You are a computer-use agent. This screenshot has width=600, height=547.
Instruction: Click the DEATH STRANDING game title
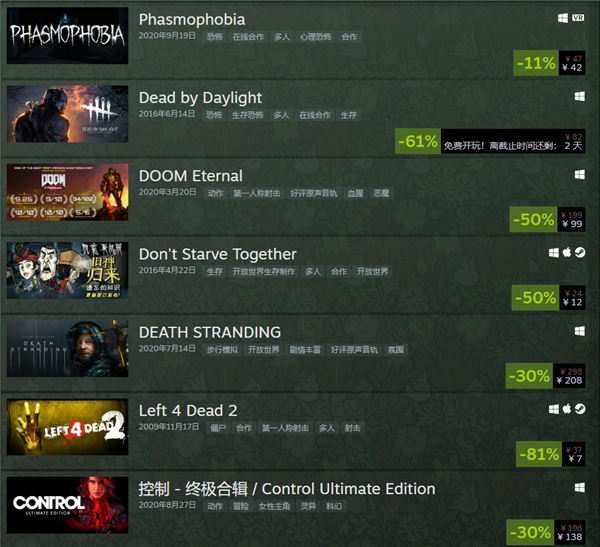point(210,333)
